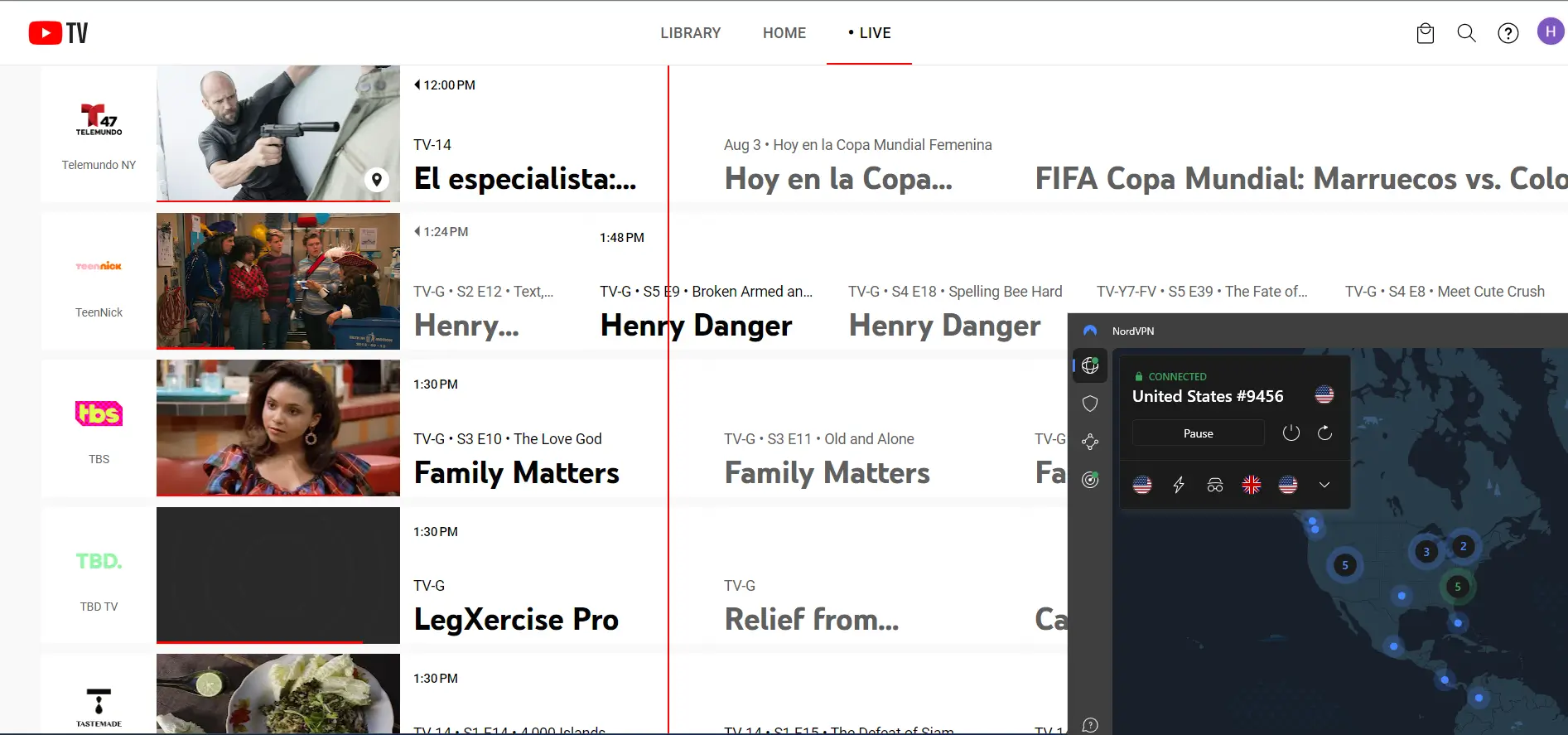Open Hoy en la Copa program listing
The height and width of the screenshot is (735, 1568).
838,178
